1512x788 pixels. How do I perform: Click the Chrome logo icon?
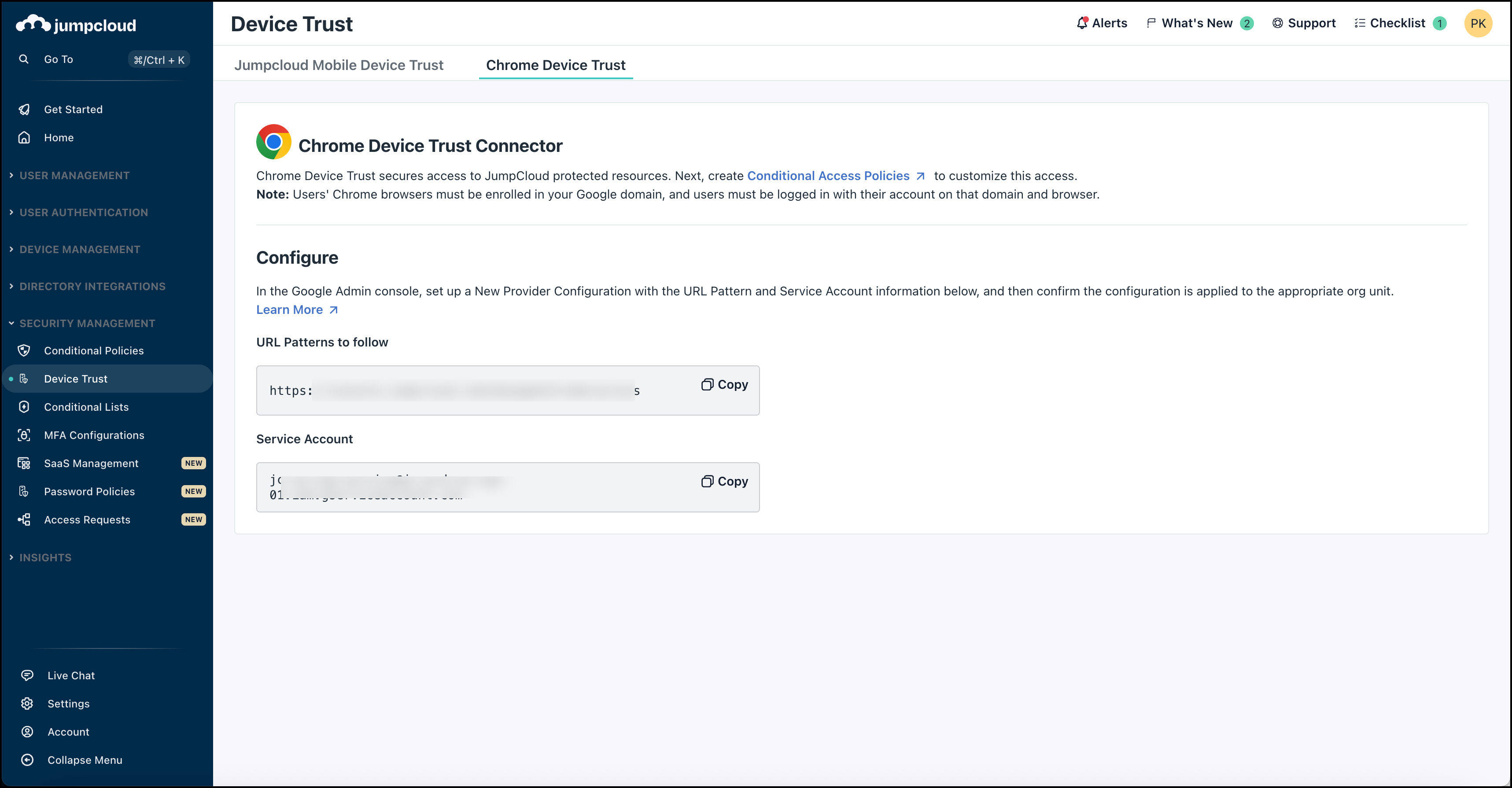click(273, 141)
